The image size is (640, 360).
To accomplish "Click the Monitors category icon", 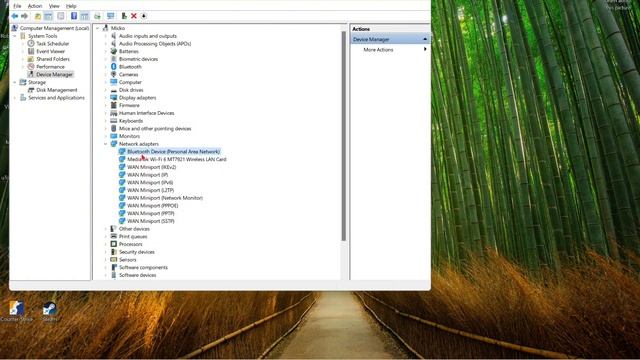I will [113, 136].
